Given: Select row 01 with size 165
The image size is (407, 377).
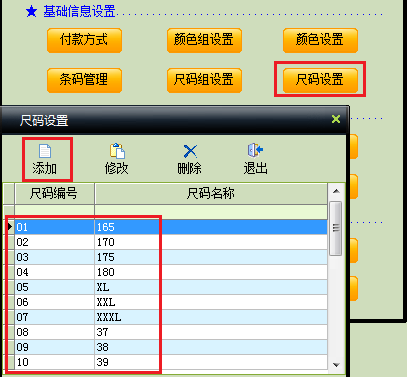Looking at the screenshot, I should coord(171,227).
